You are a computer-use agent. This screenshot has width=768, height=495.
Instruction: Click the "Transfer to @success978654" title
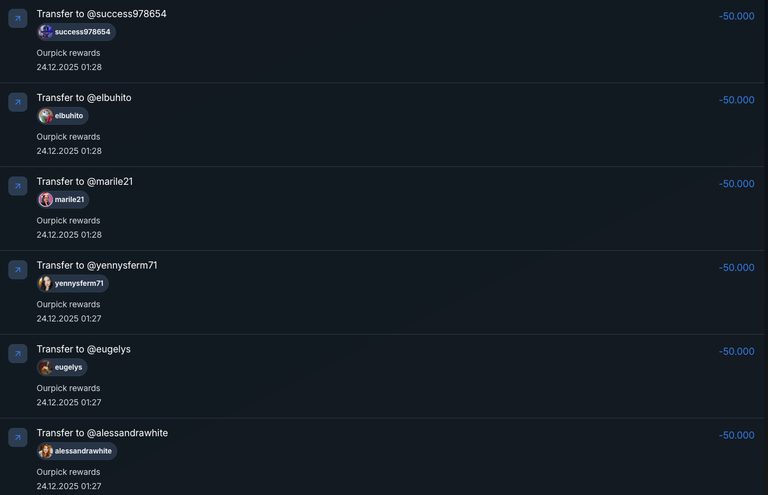pos(101,14)
